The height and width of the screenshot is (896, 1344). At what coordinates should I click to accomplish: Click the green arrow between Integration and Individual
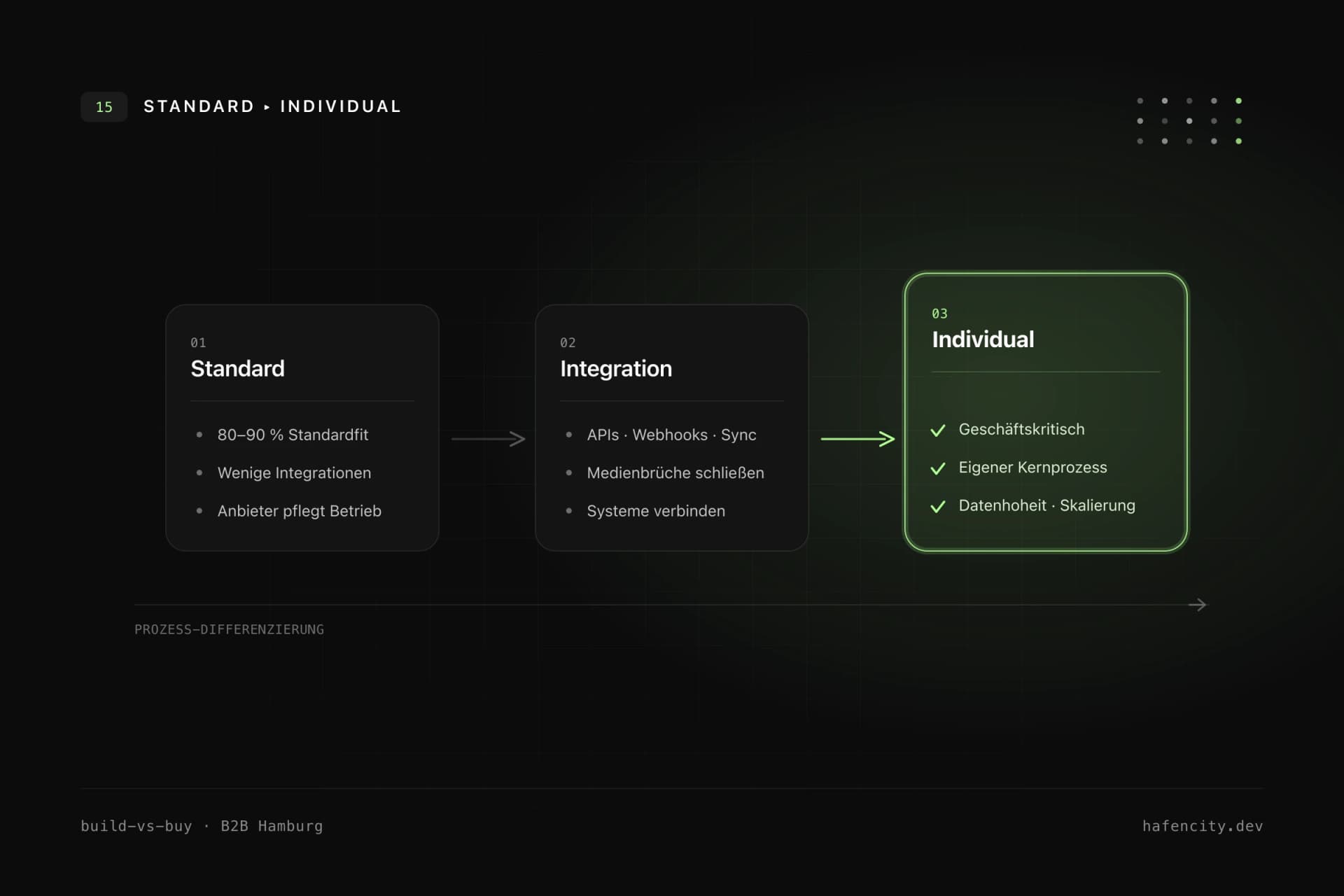point(857,439)
